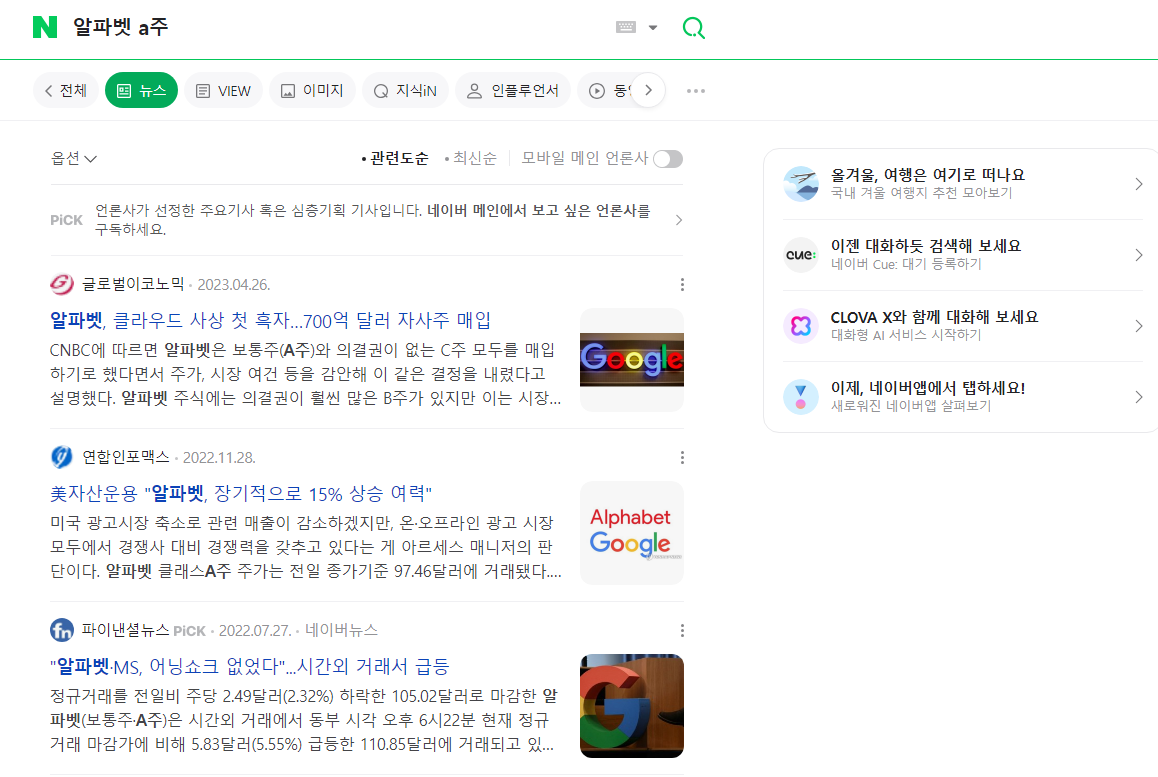Click the Naver app tap icon
The image size is (1158, 777).
point(801,397)
